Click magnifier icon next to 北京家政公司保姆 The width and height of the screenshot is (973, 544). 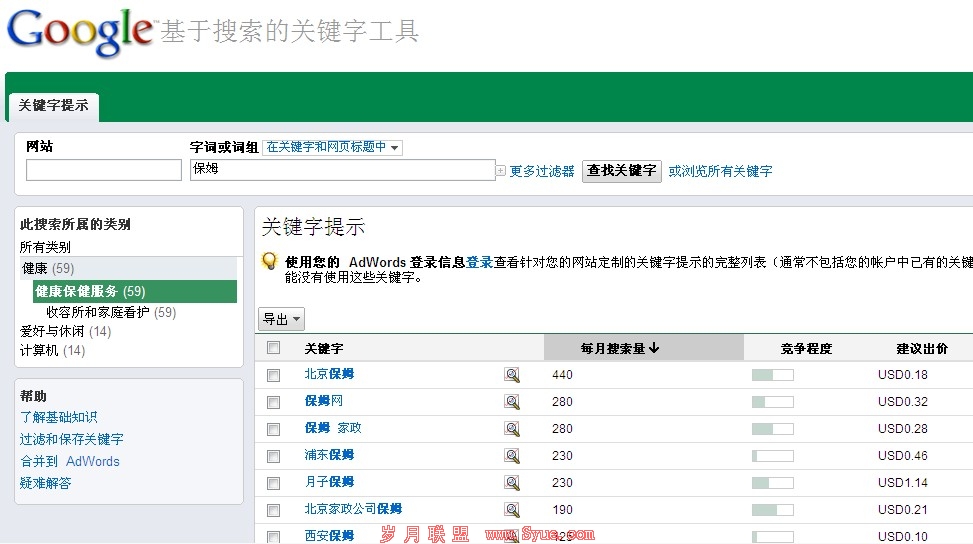pyautogui.click(x=512, y=510)
